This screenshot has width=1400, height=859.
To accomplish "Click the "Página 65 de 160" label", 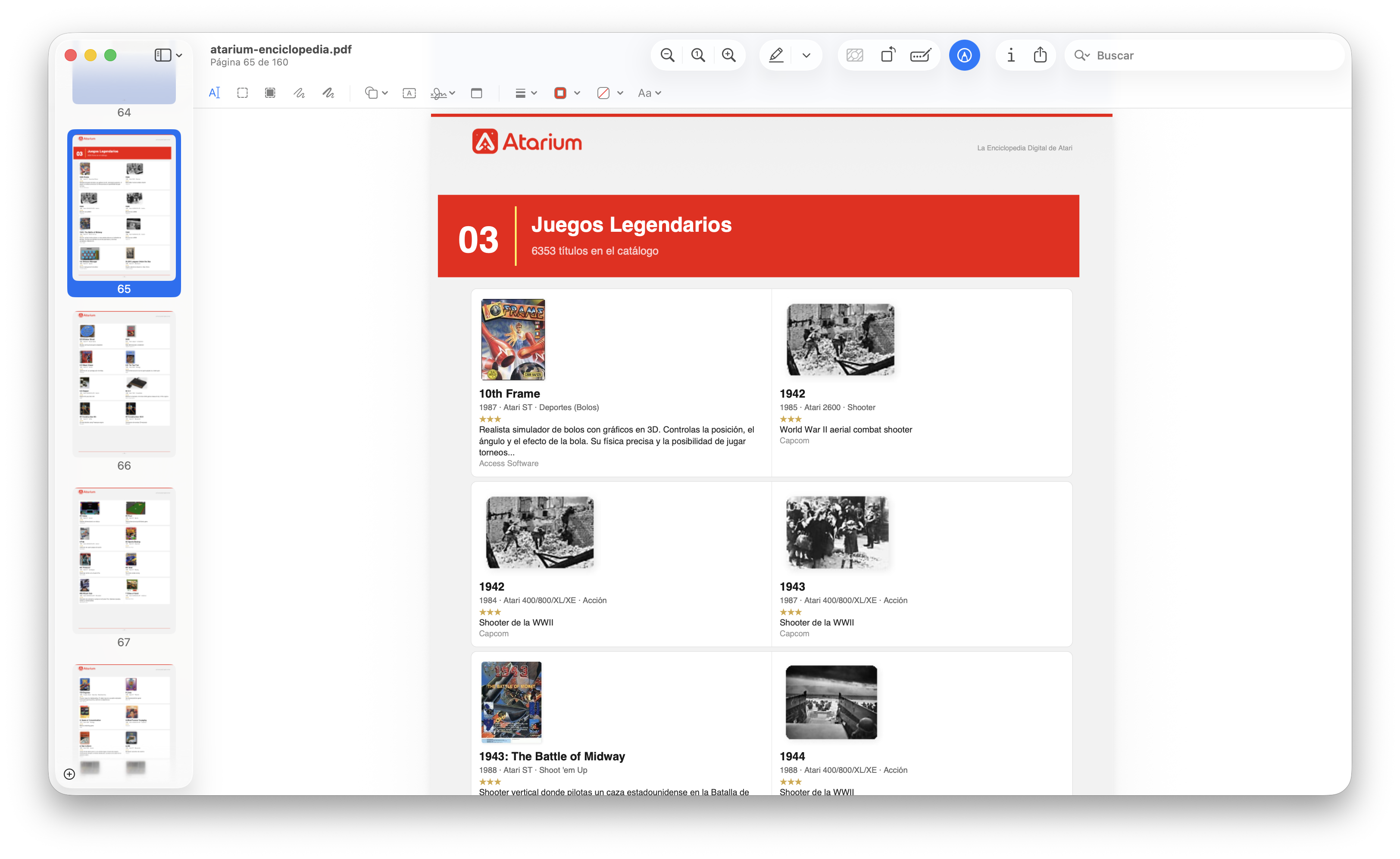I will [x=249, y=62].
